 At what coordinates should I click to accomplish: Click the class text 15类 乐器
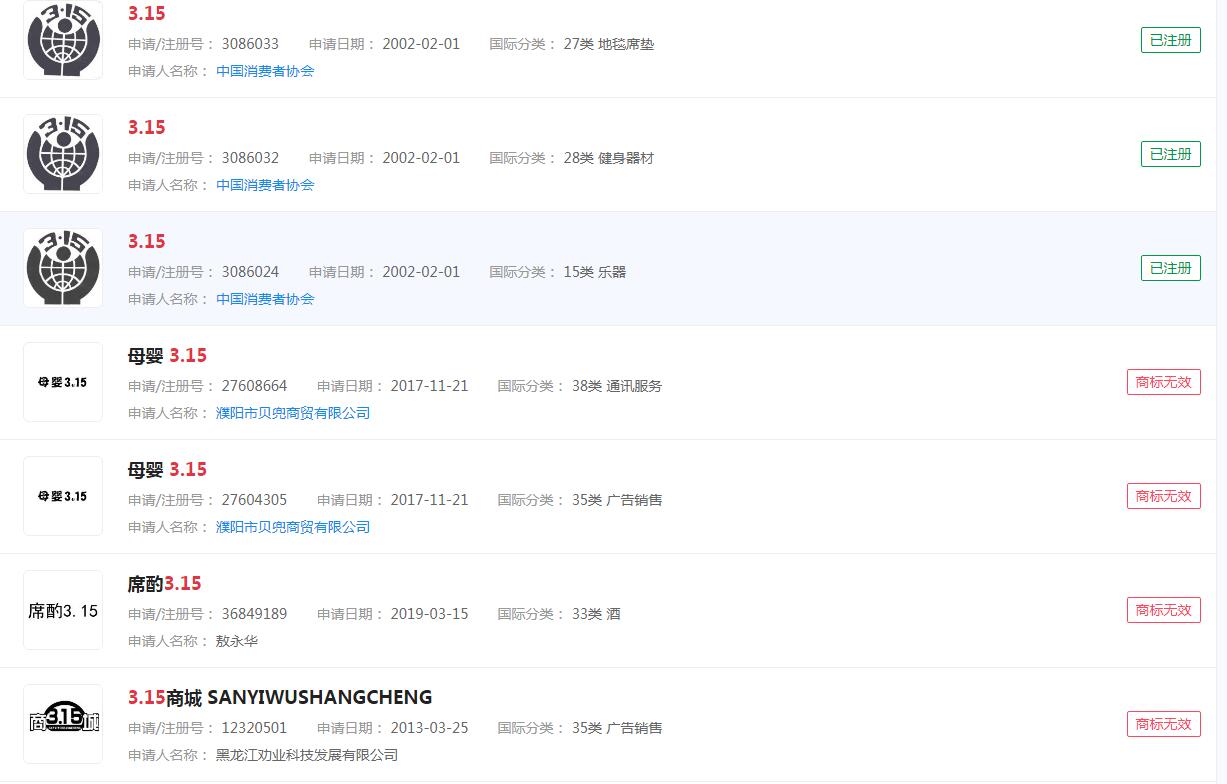coord(595,272)
